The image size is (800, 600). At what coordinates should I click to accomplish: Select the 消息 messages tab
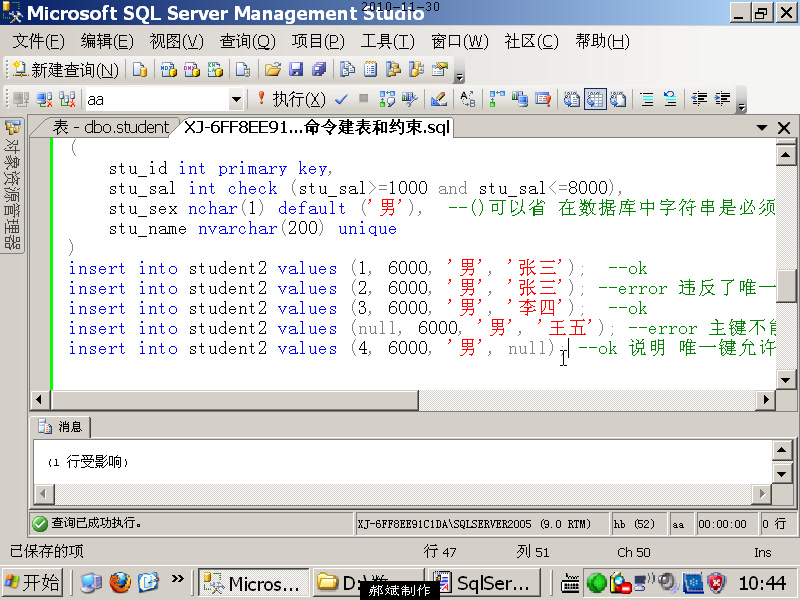point(61,427)
